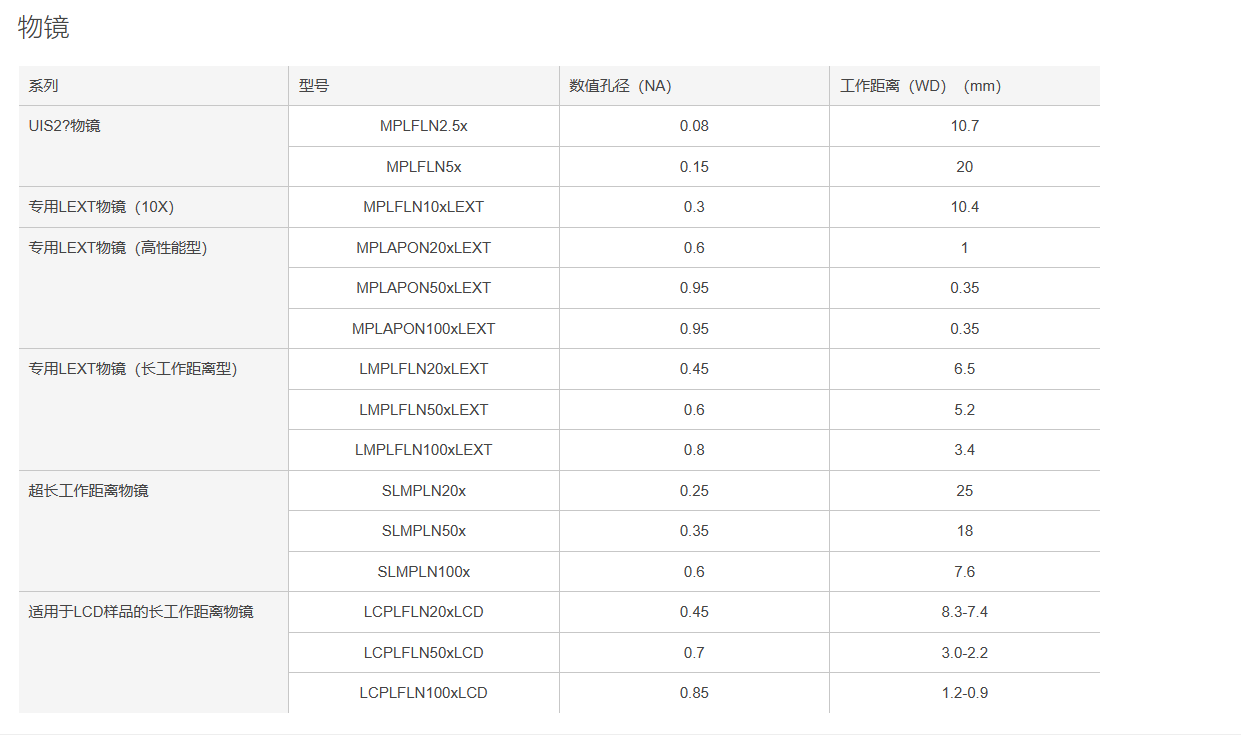Select model SLMPLN100x

click(424, 572)
